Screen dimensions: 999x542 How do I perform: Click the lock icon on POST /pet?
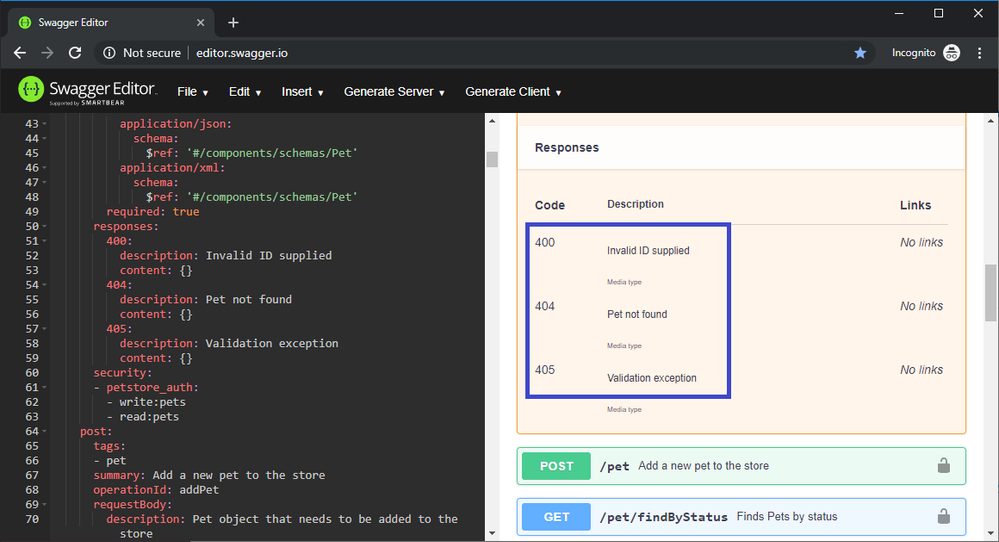pos(942,466)
